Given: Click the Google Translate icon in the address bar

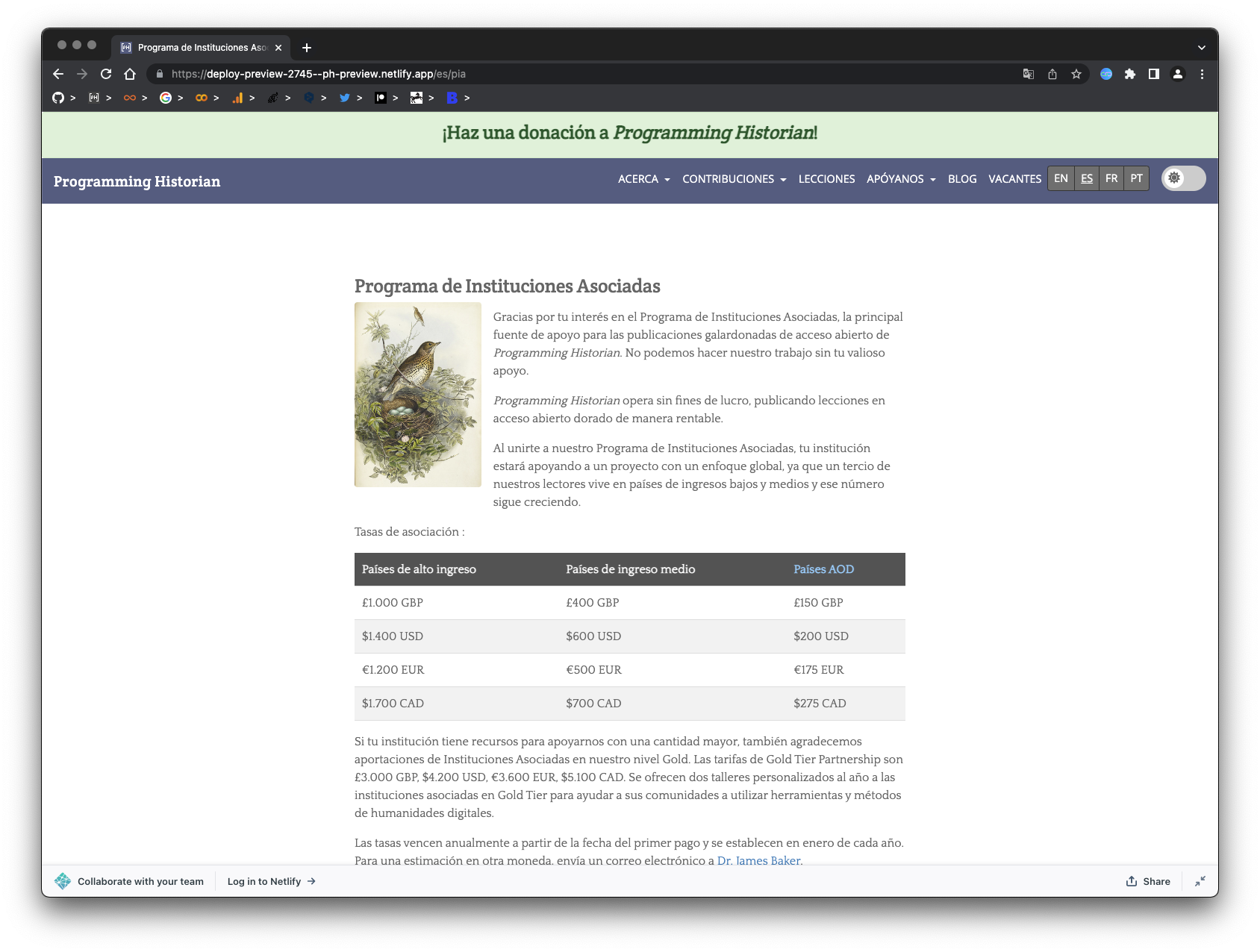Looking at the screenshot, I should coord(1028,74).
